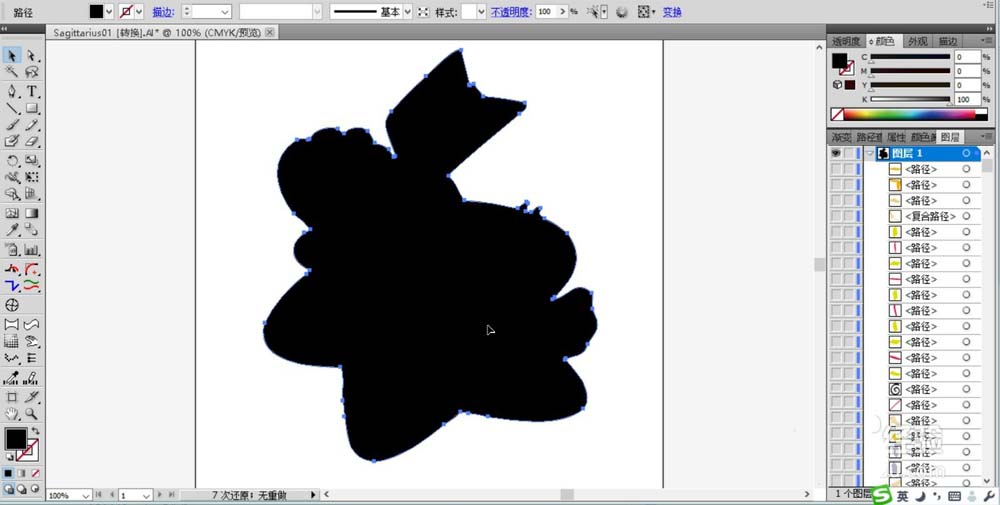Set fill mode to Gradient in toolbox
The width and height of the screenshot is (1000, 505).
[x=22, y=473]
